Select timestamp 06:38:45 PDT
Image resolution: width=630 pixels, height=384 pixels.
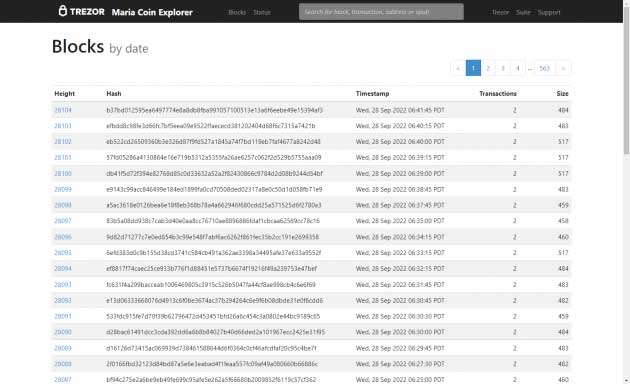400,189
